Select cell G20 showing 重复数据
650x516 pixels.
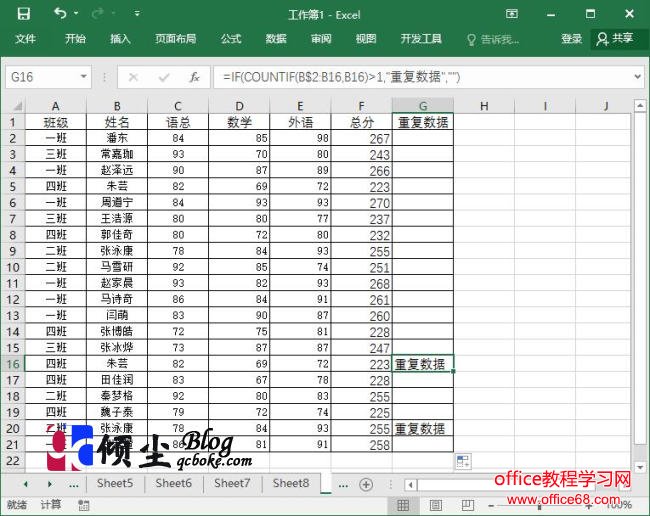423,429
